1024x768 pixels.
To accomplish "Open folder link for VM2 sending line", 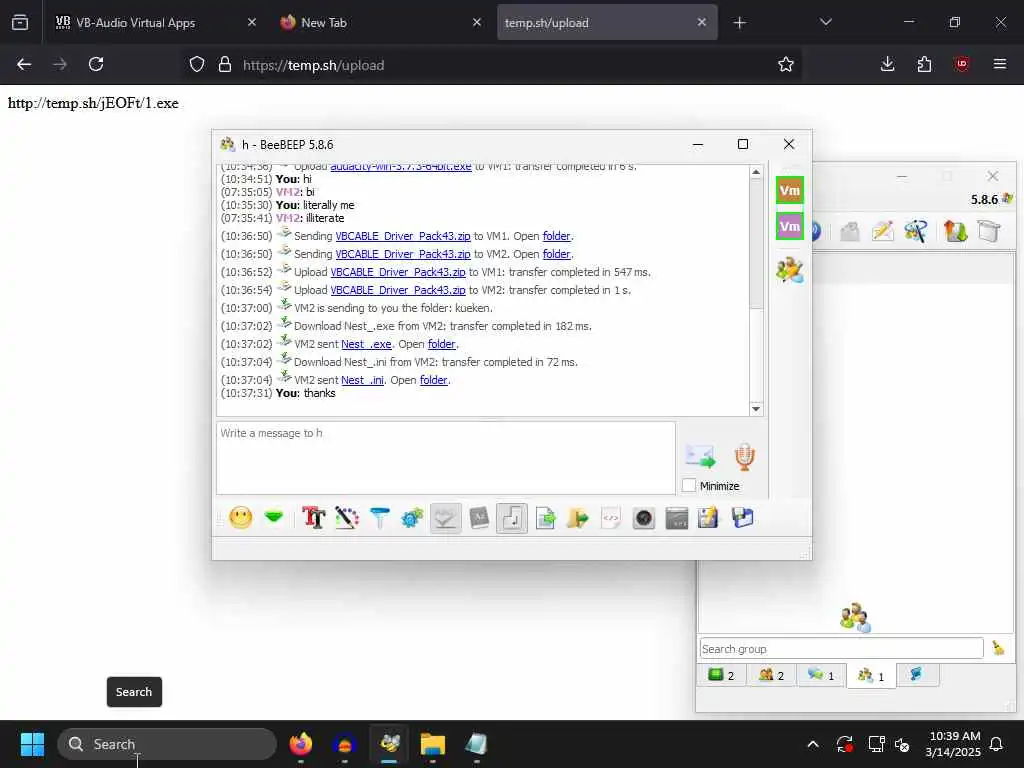I will pos(556,254).
